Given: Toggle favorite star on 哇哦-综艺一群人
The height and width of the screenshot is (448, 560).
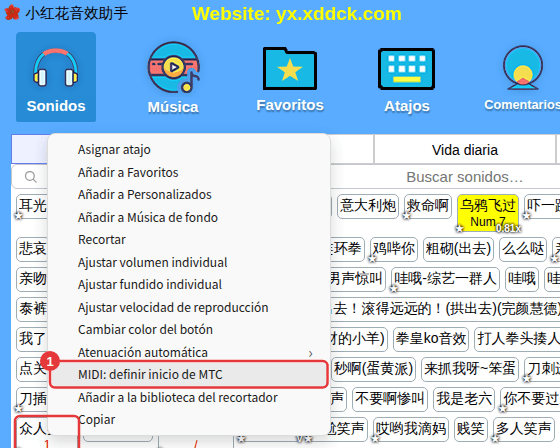Looking at the screenshot, I should pos(394,289).
